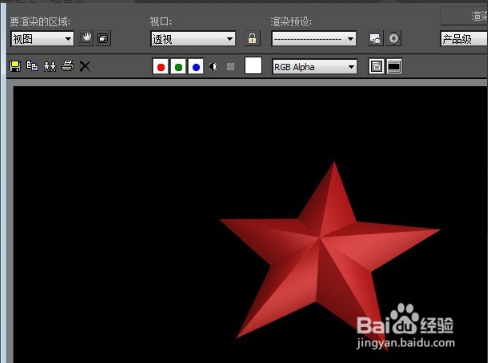The height and width of the screenshot is (363, 488).
Task: Click the Edit Region hand icon
Action: (x=86, y=38)
